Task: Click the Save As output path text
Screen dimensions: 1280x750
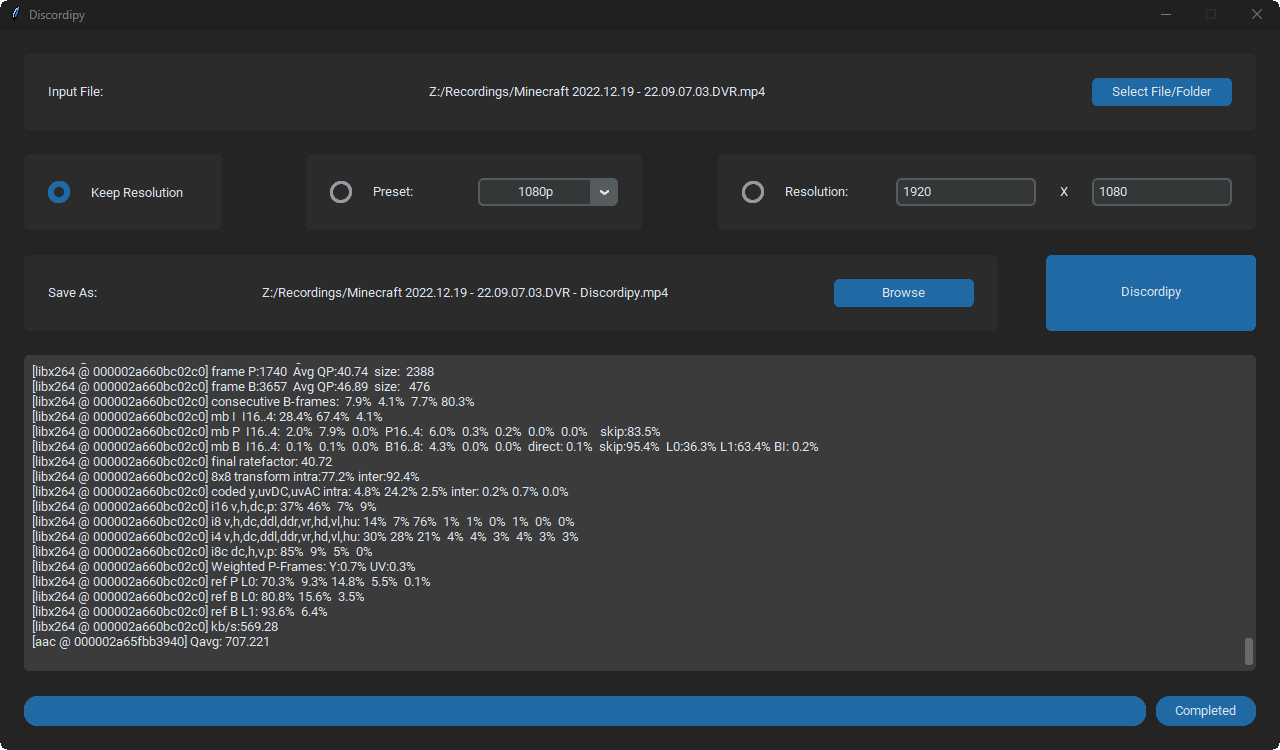Action: pyautogui.click(x=465, y=293)
